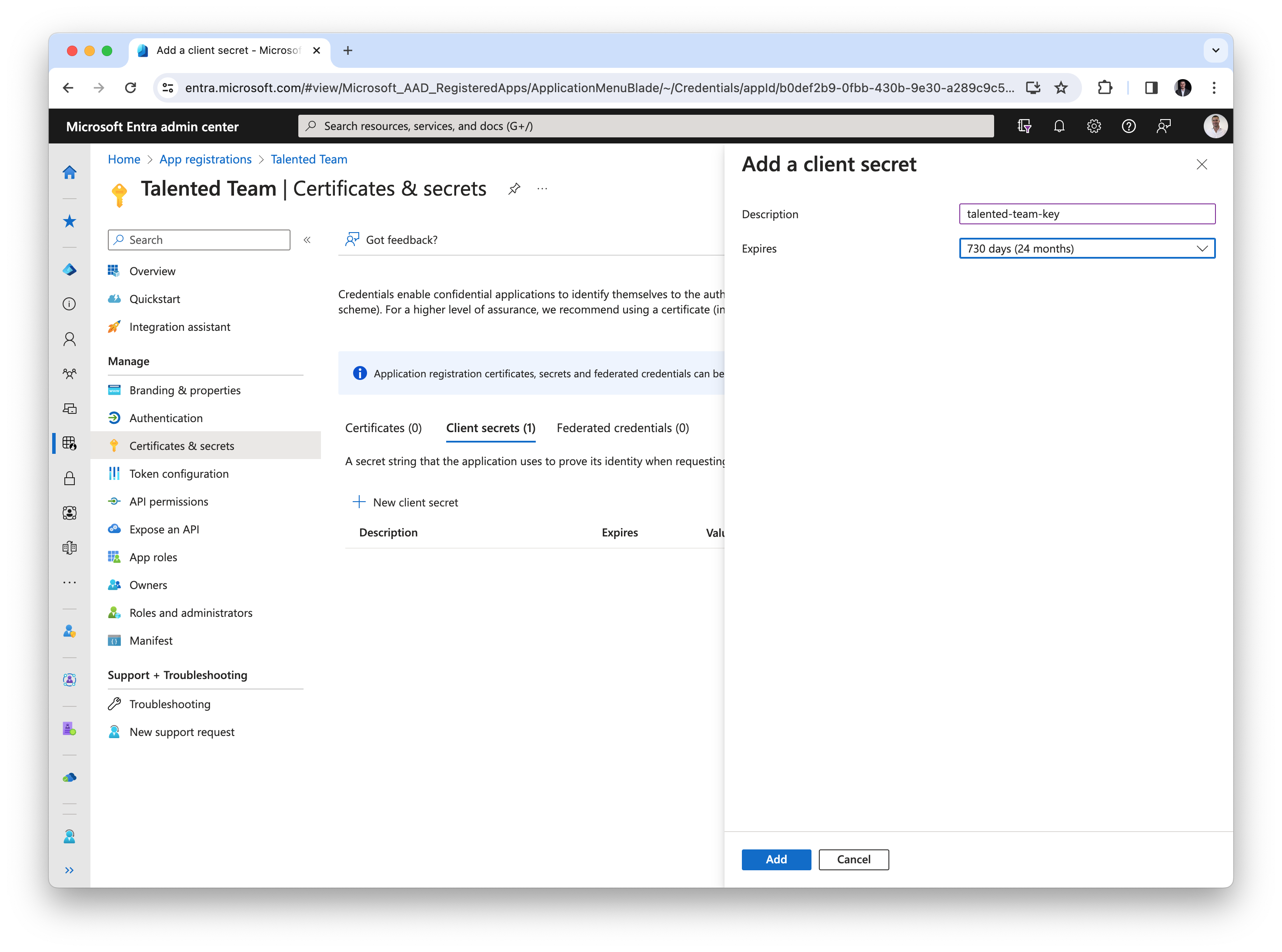Open Users person icon in left rail
Viewport: 1282px width, 952px height.
69,339
